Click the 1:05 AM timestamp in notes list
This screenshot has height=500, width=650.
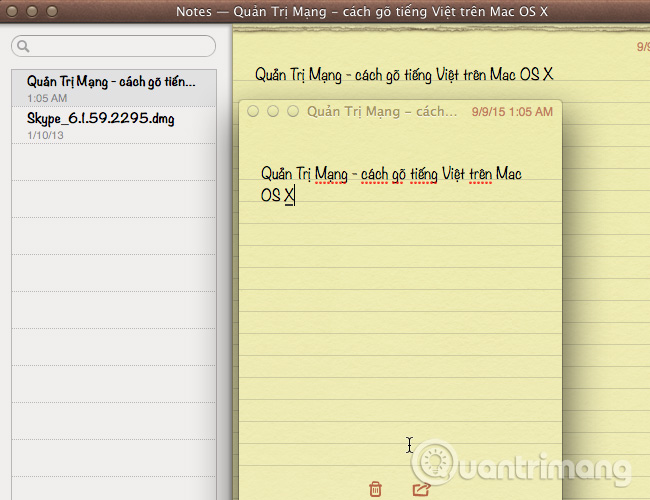[47, 98]
